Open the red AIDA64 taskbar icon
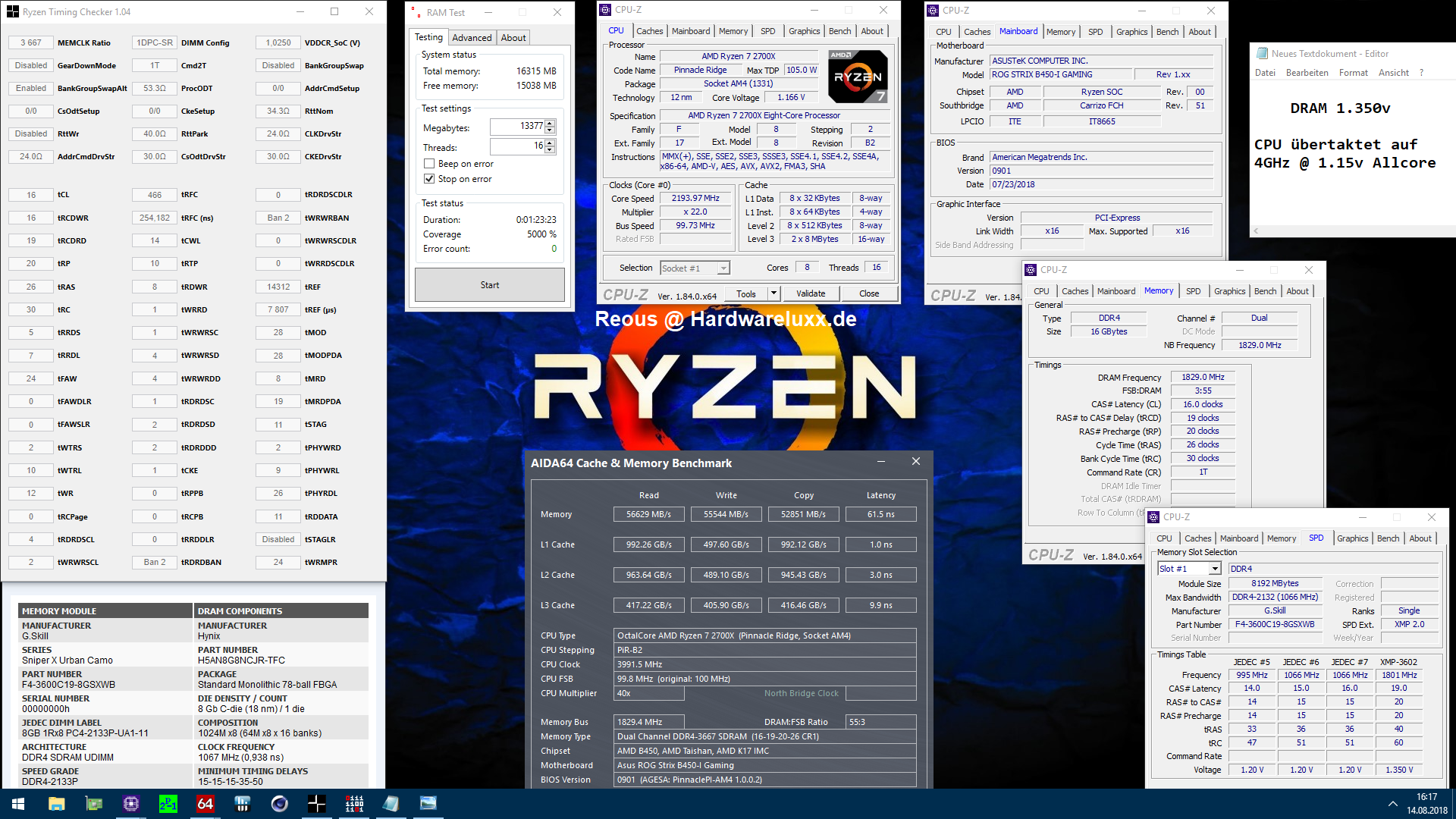This screenshot has width=1456, height=819. click(x=206, y=804)
